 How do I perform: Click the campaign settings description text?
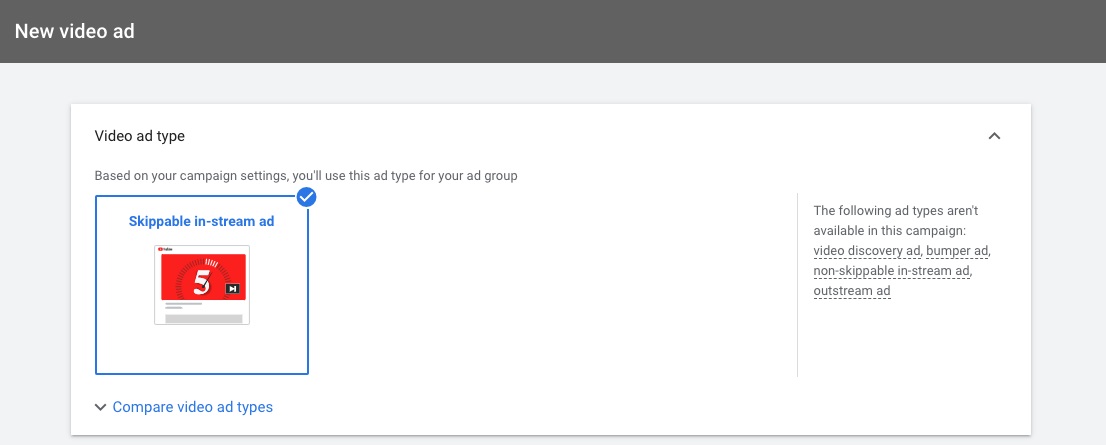[306, 176]
